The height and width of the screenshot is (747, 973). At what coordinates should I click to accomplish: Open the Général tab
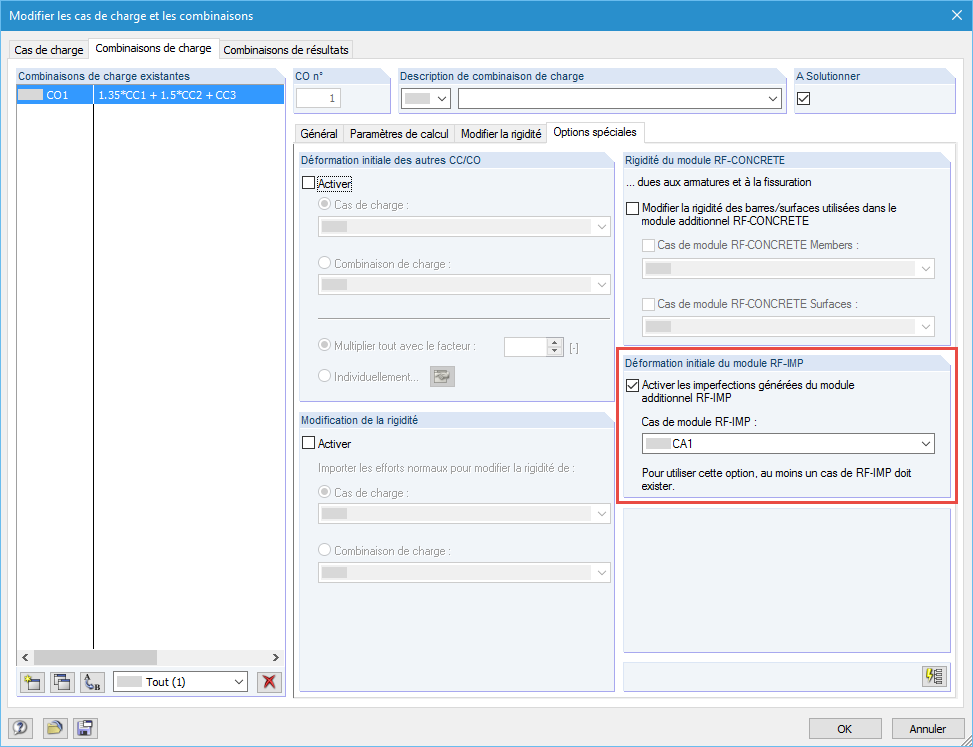[x=319, y=133]
